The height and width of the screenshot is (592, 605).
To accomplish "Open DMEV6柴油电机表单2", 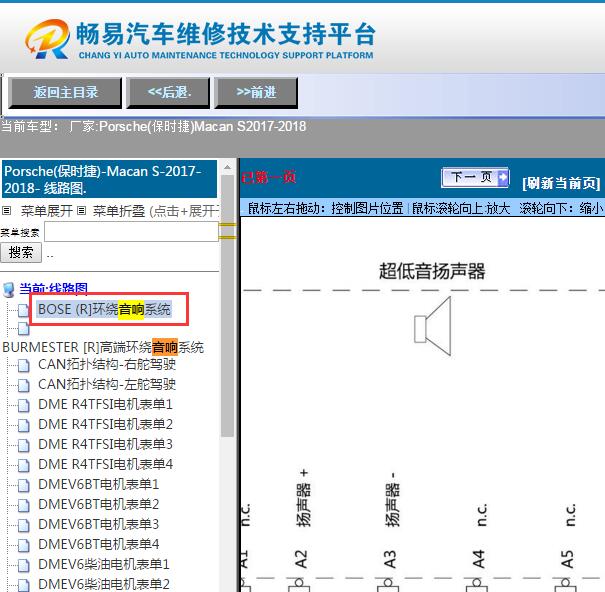I will pos(104,584).
